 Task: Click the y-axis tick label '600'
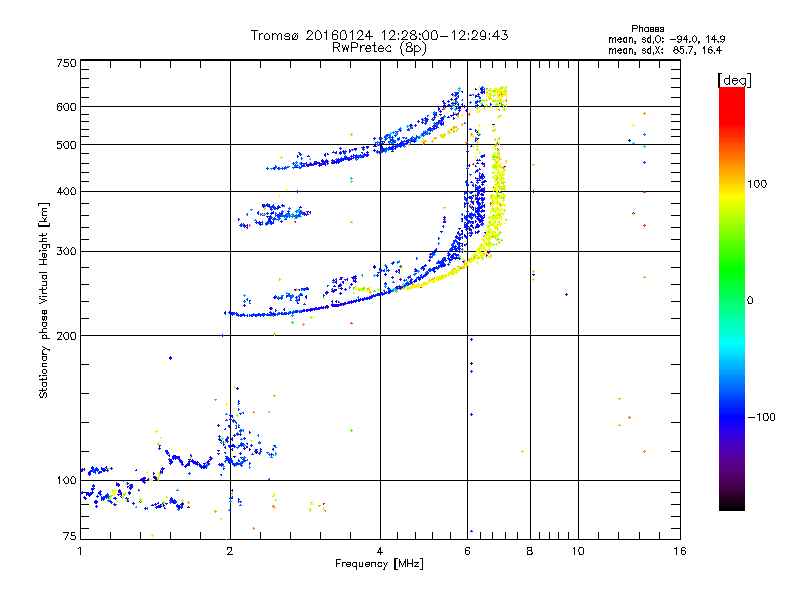pyautogui.click(x=66, y=107)
